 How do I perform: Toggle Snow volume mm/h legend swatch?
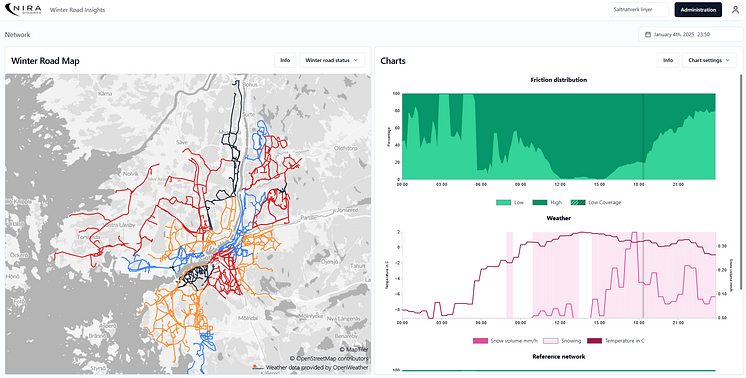click(481, 341)
